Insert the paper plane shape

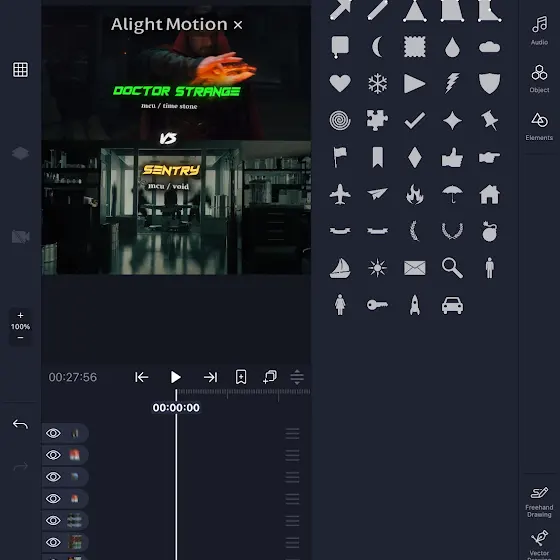coord(378,194)
